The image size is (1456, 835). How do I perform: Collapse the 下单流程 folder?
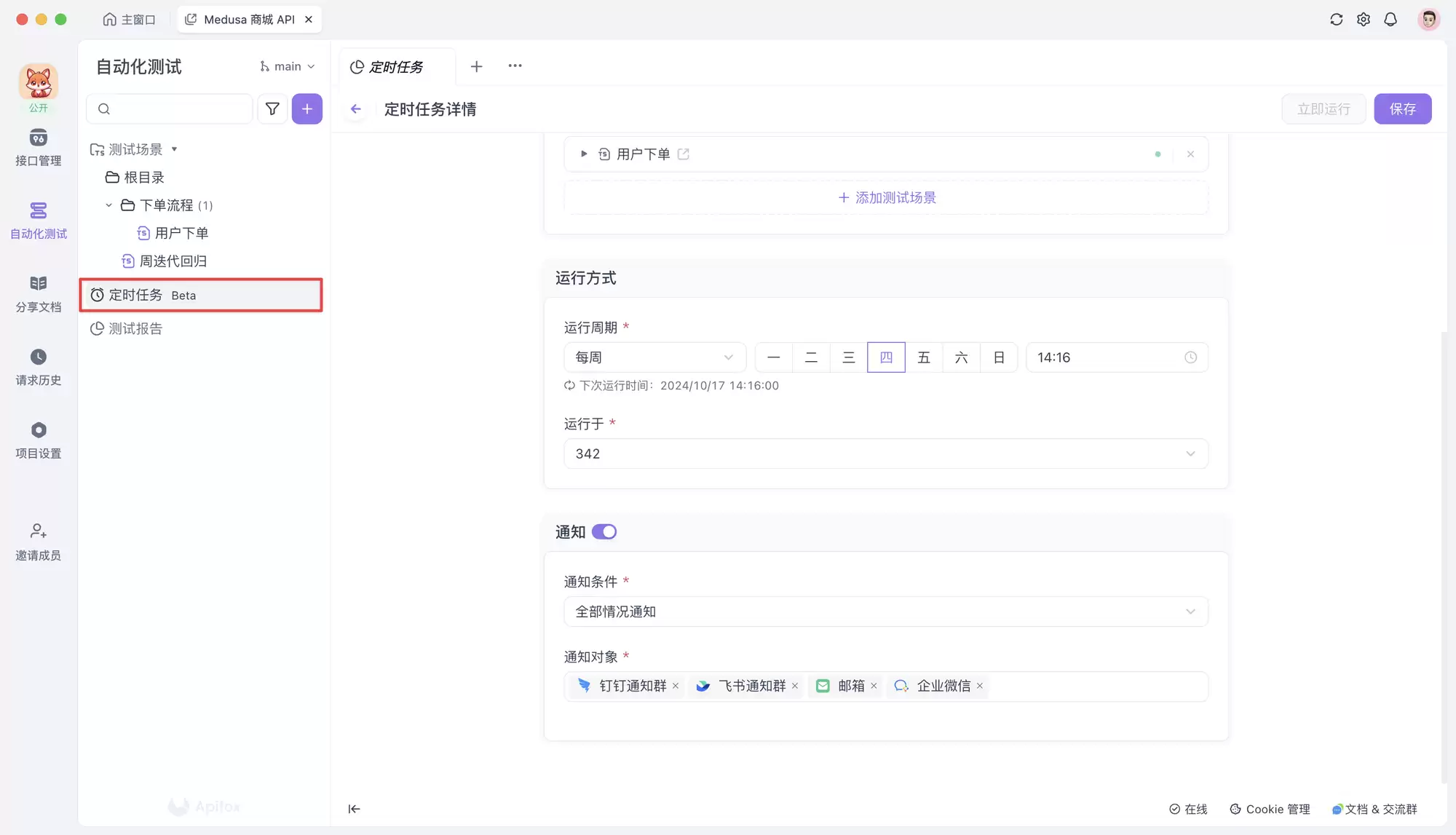click(x=108, y=205)
